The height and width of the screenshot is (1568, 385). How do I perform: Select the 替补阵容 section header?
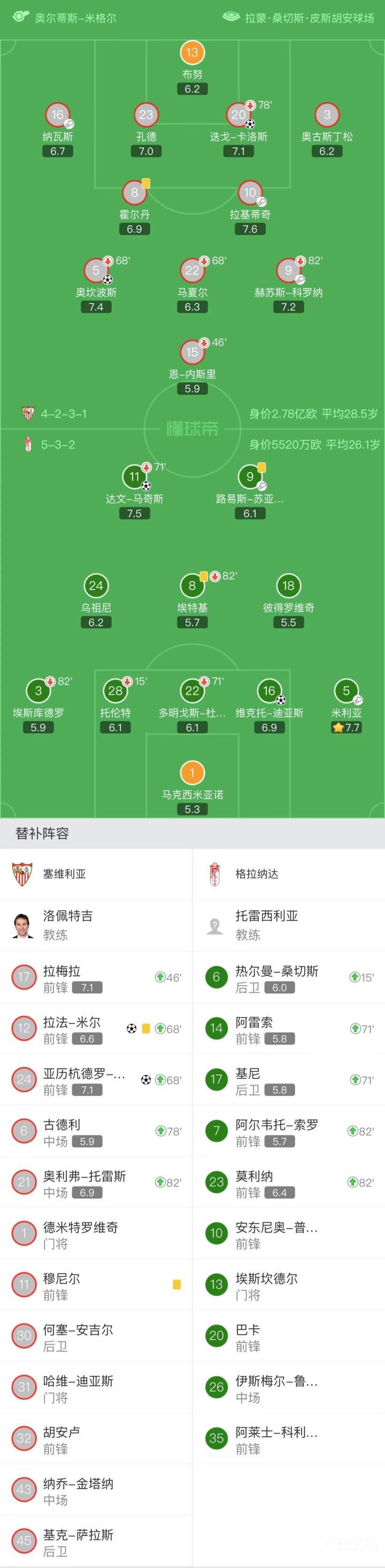[x=42, y=833]
